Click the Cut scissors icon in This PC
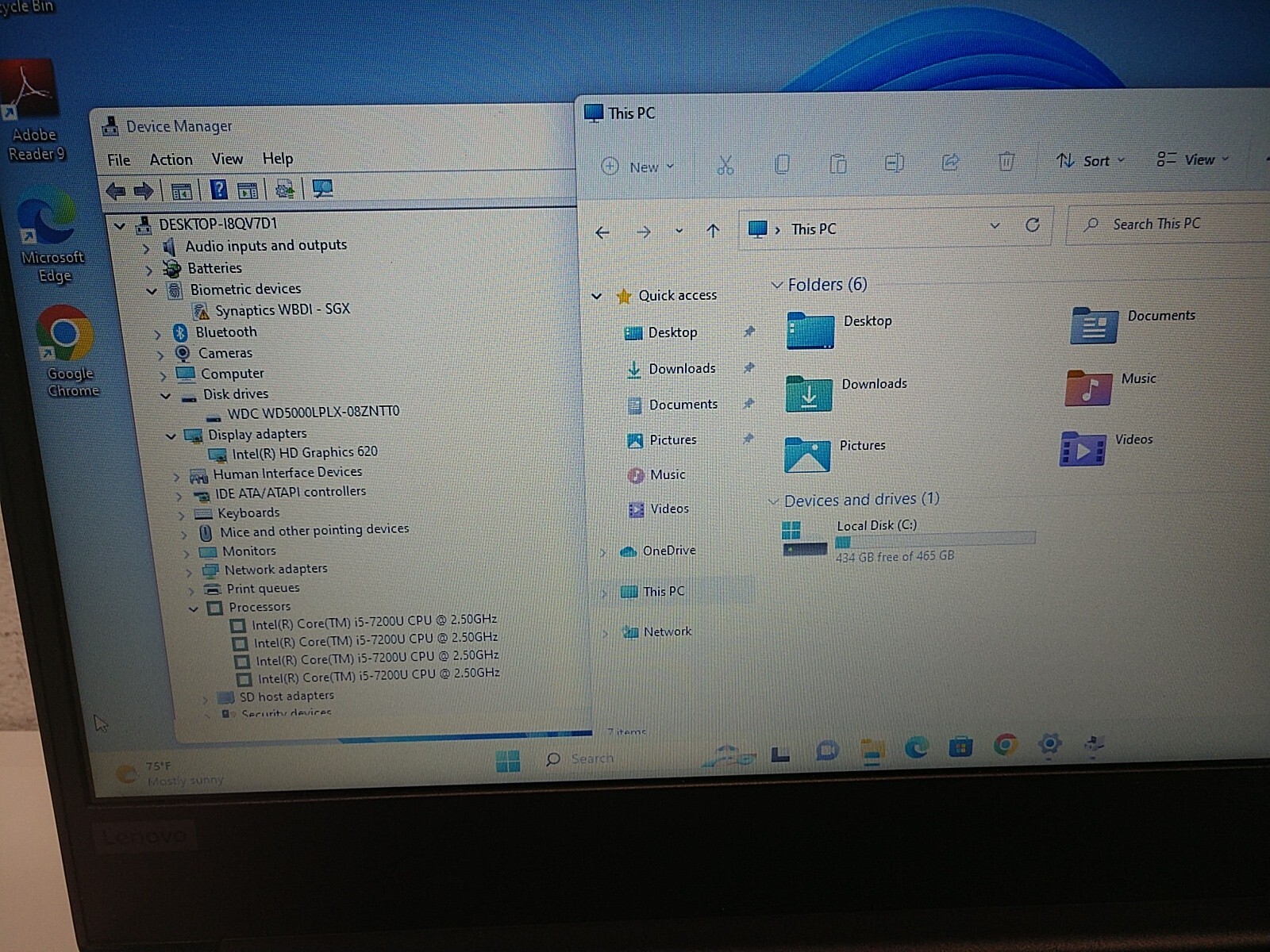 pyautogui.click(x=725, y=165)
